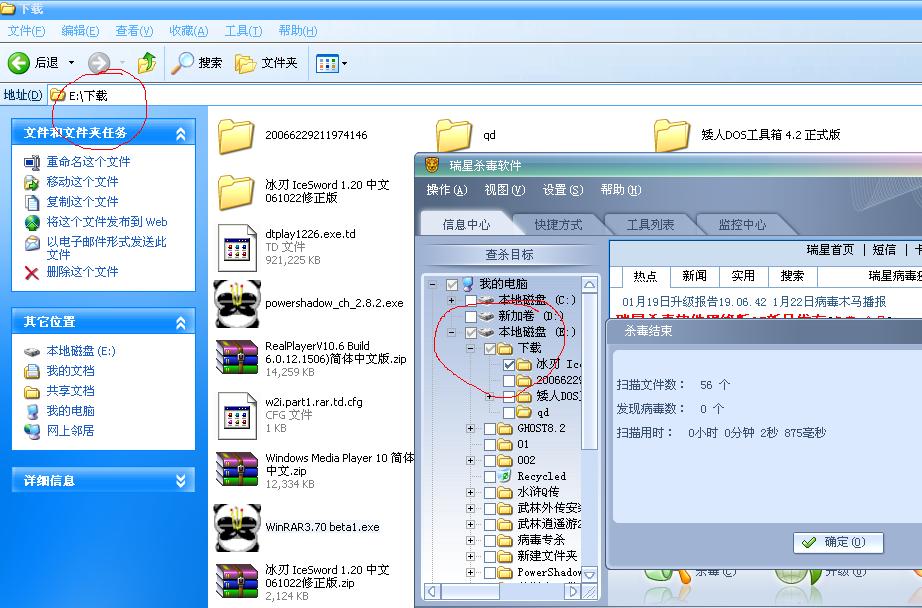Open the 操作(A) menu in Rising
Screen dimensions: 922x608
447,190
